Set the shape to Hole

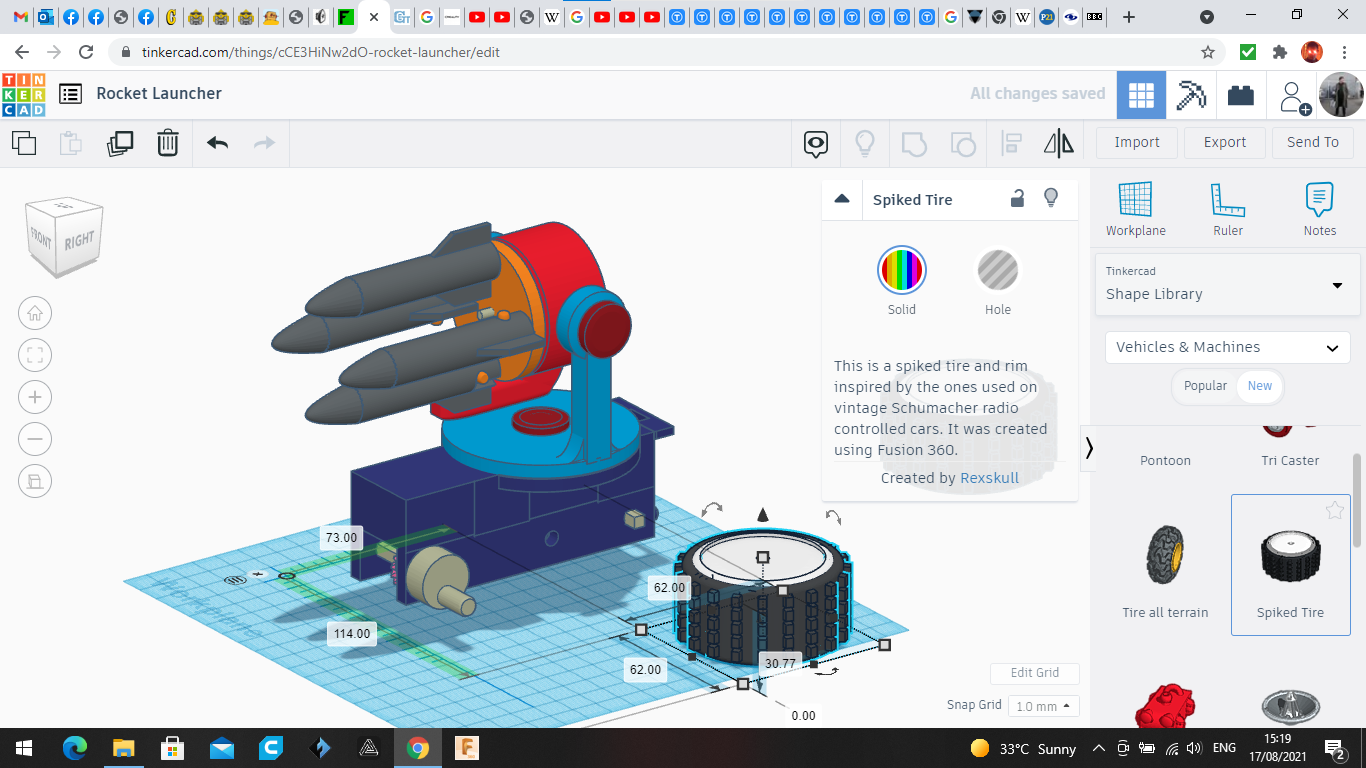tap(997, 271)
